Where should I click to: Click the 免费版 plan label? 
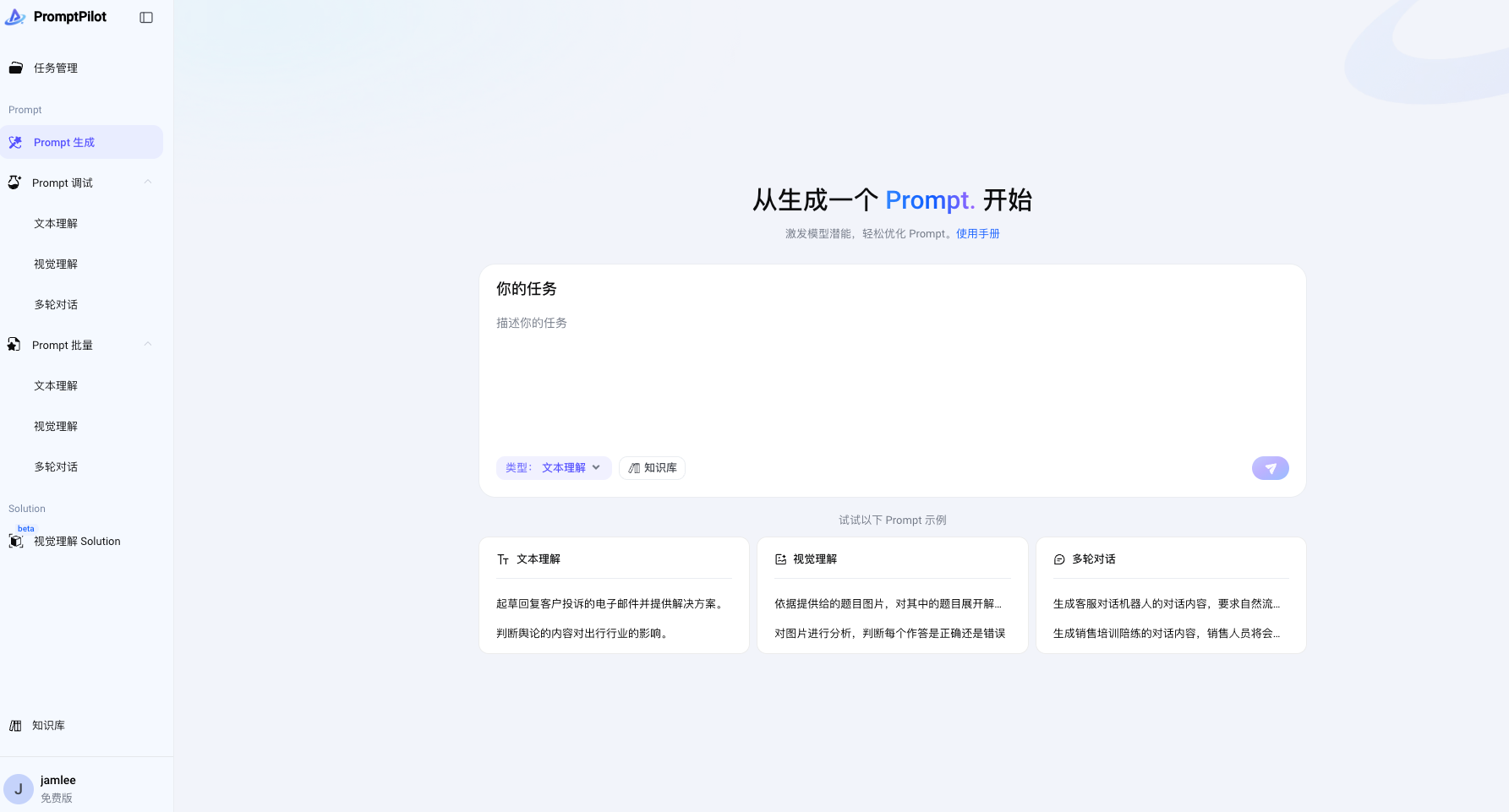(57, 798)
